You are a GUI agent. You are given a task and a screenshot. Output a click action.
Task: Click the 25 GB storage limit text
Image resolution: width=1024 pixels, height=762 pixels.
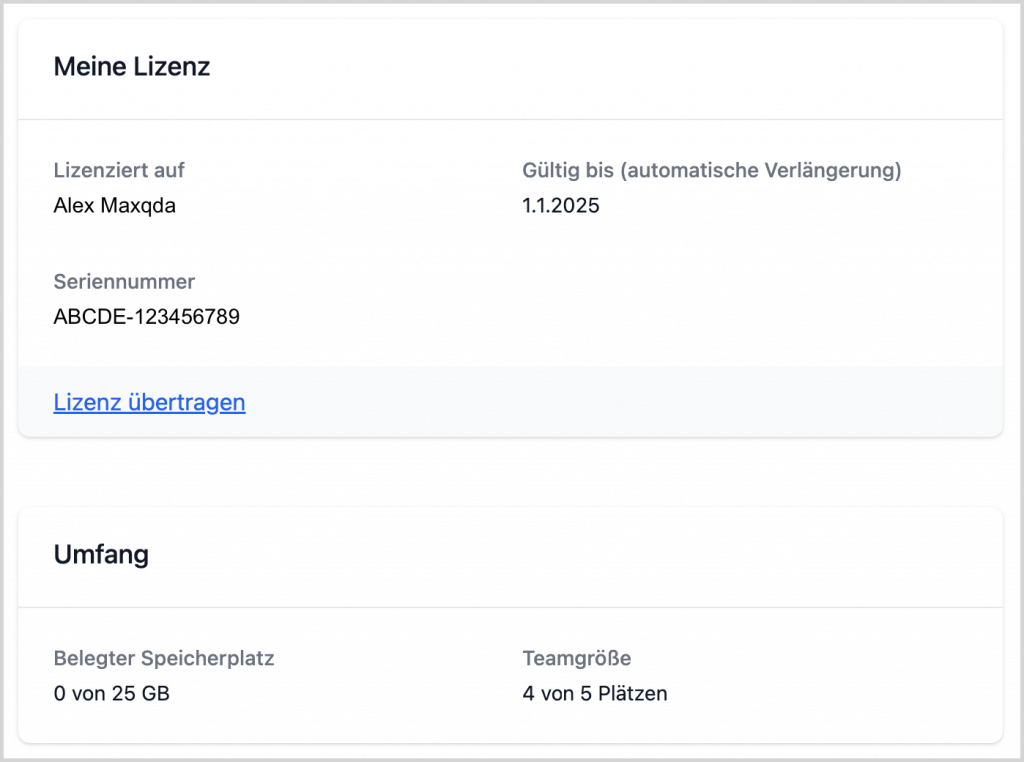click(145, 693)
